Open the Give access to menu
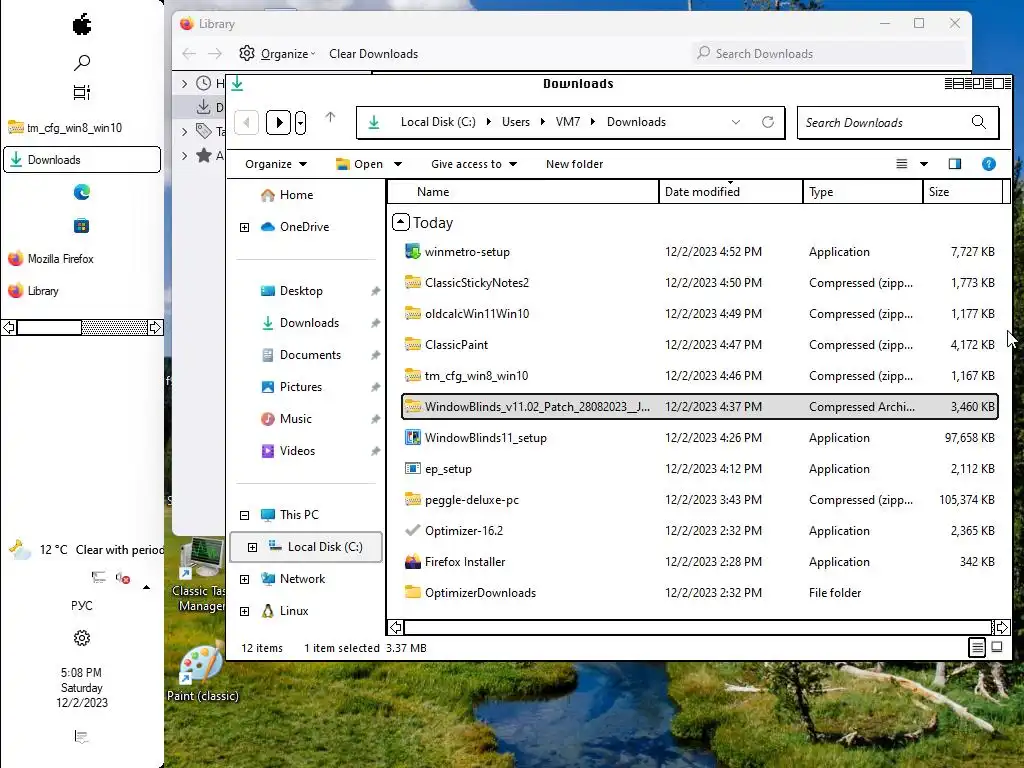 coord(474,164)
